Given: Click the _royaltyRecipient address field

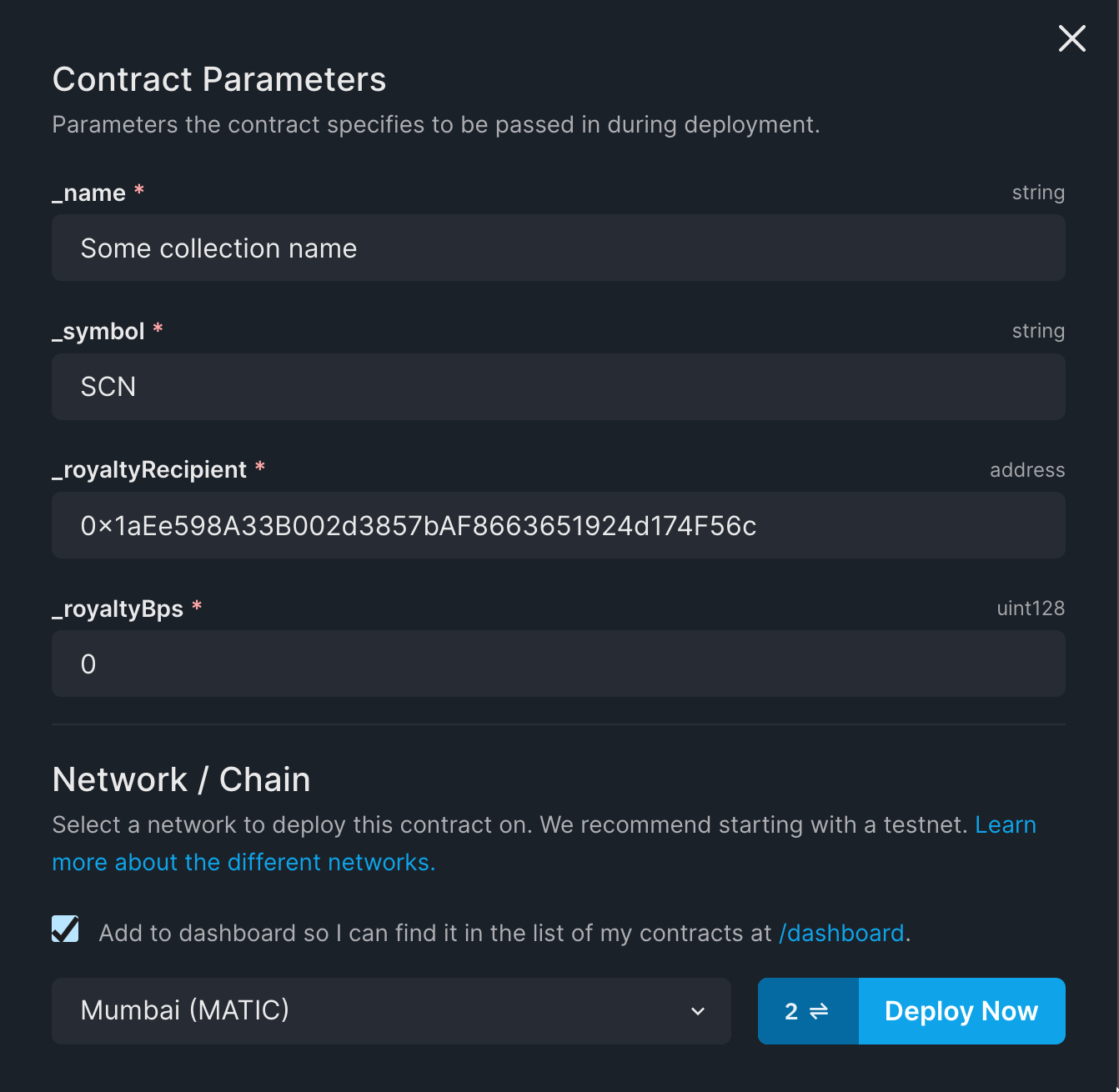Looking at the screenshot, I should click(x=558, y=525).
